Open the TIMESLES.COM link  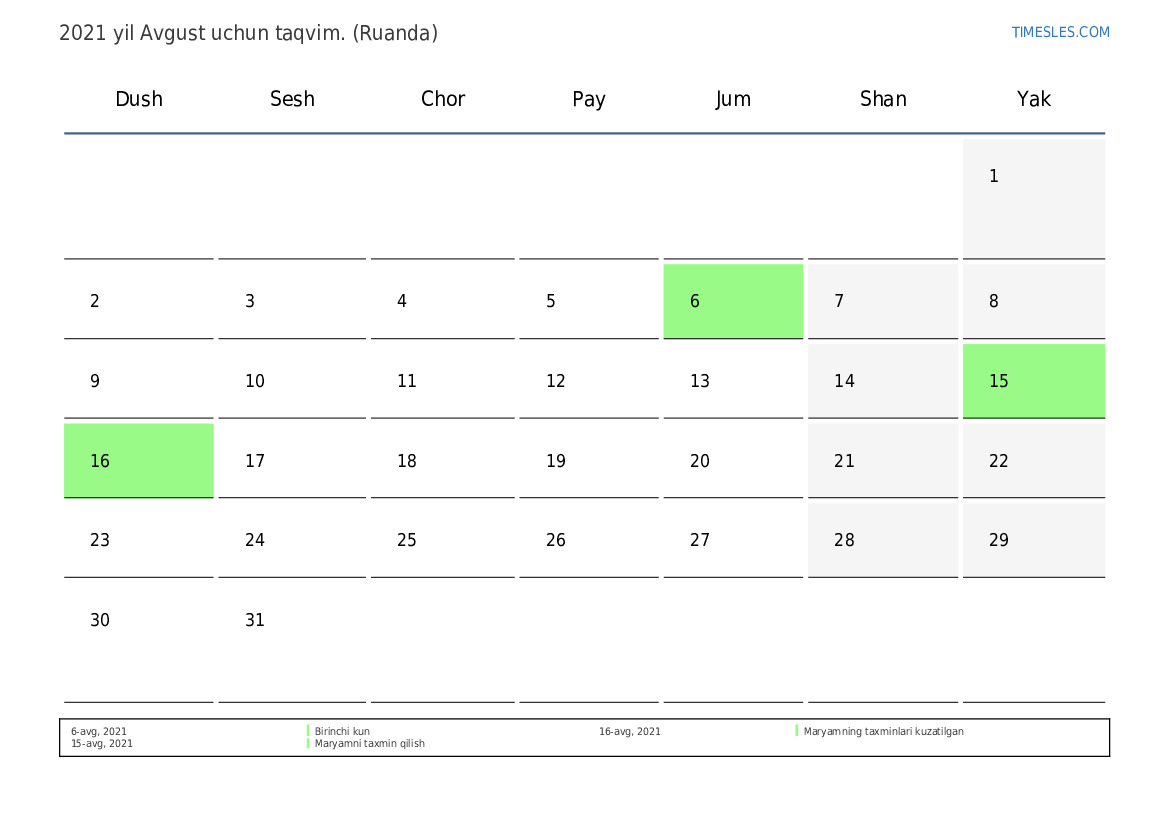pos(1060,32)
